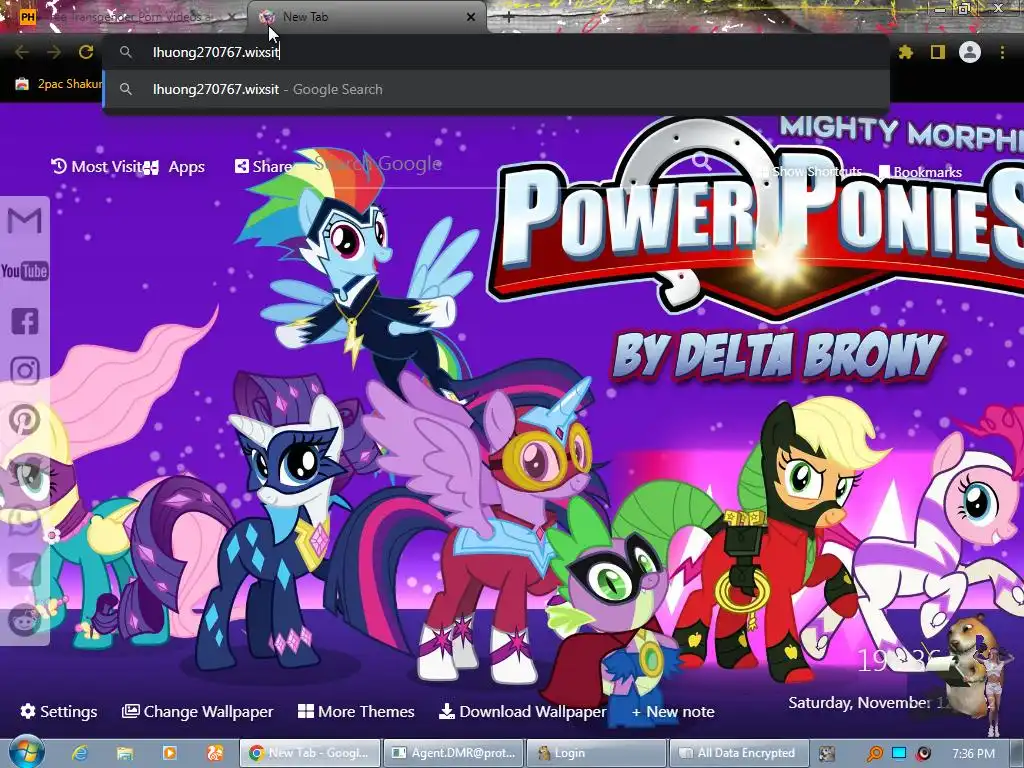Open the media player taskbar icon
This screenshot has height=768, width=1024.
[x=170, y=753]
